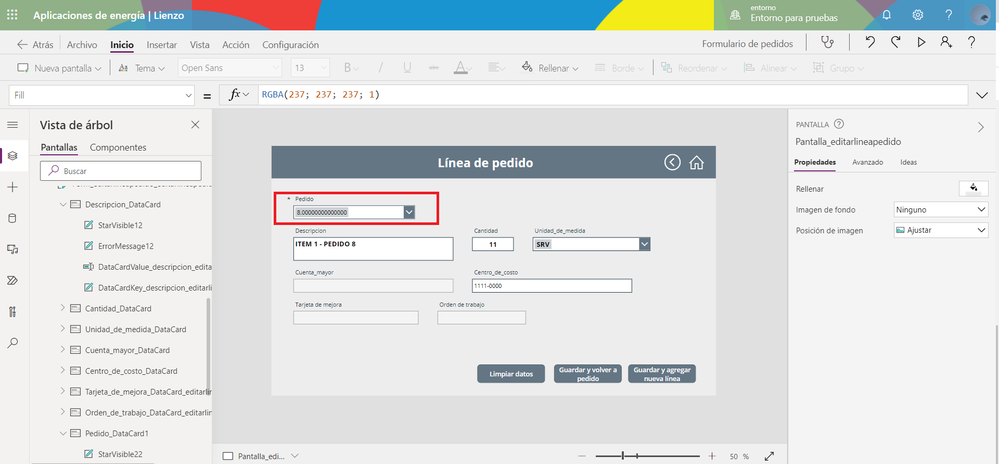Expand Centro_de_costo_DataCard node
The height and width of the screenshot is (464, 999).
tap(63, 370)
